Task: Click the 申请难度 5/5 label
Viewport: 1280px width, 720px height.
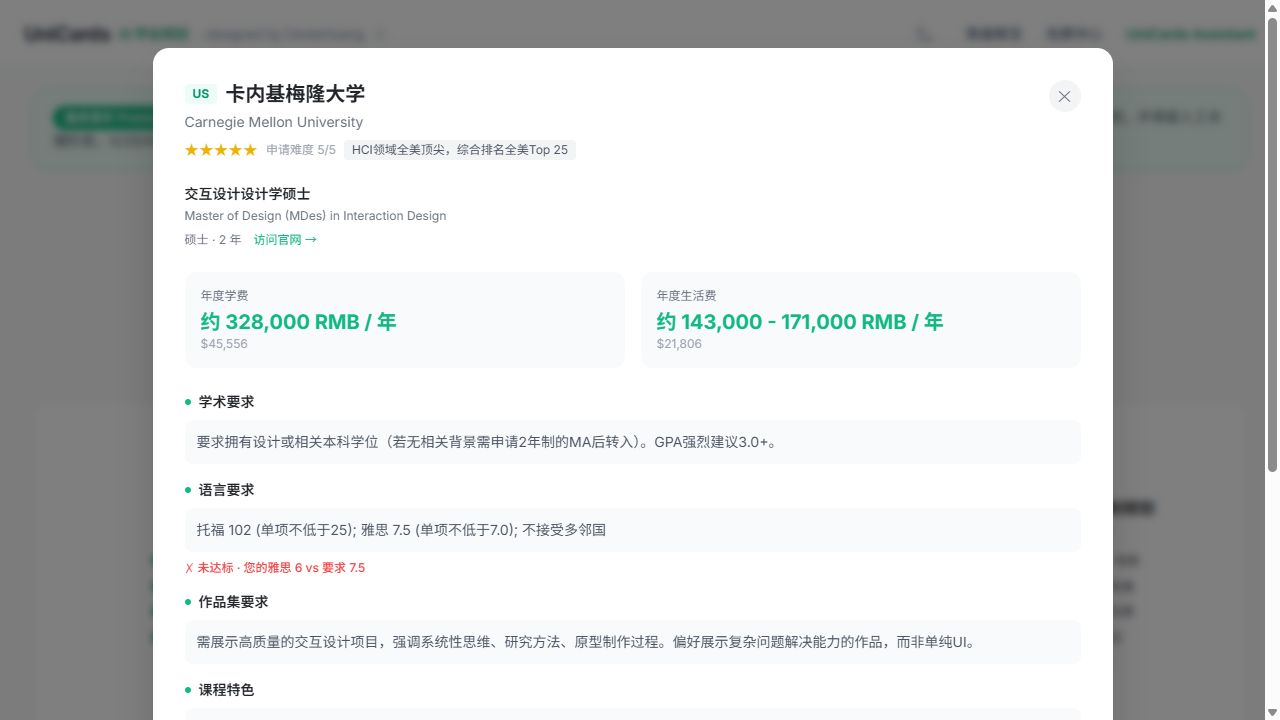Action: pos(301,150)
